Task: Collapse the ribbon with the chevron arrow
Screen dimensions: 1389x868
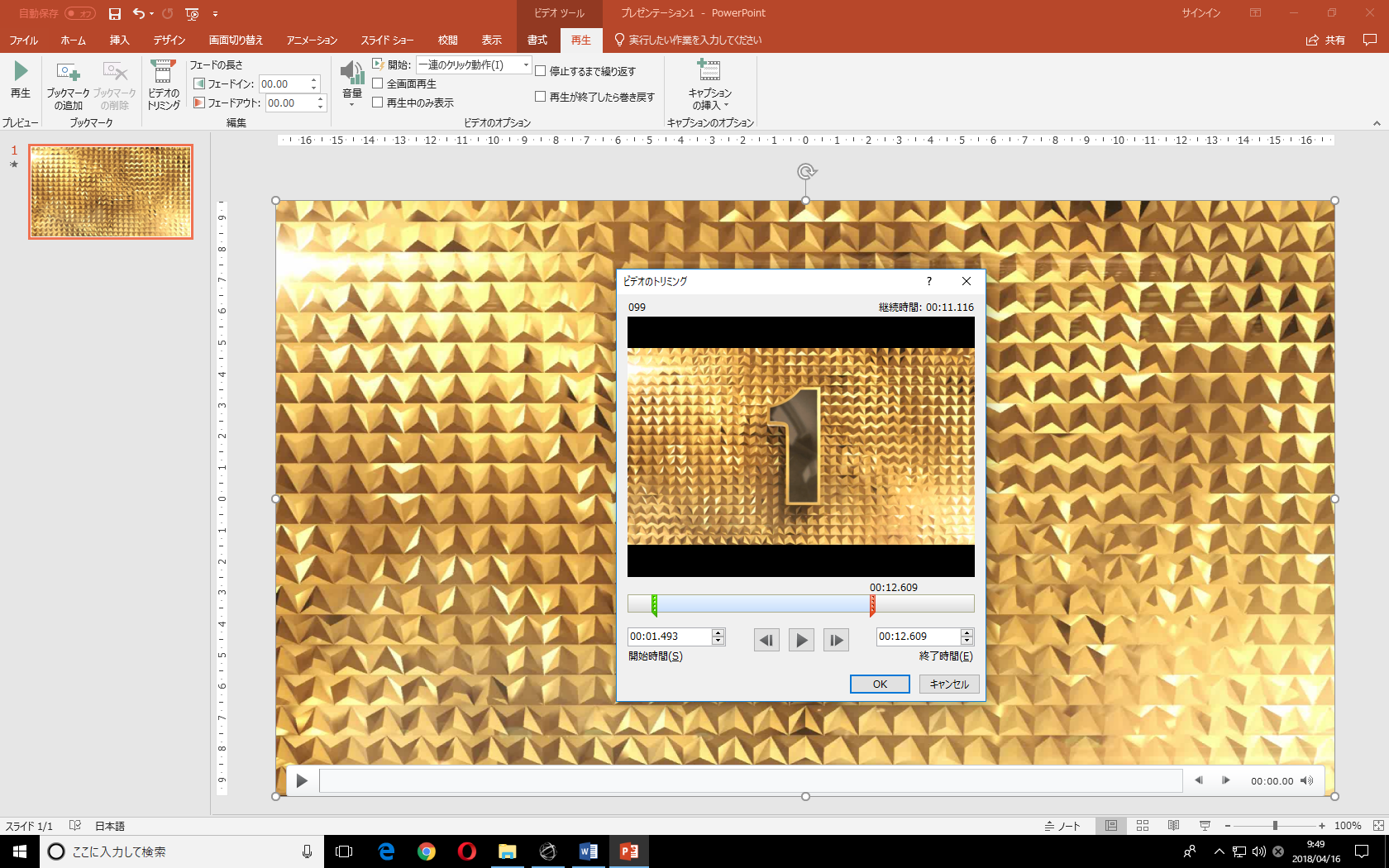Action: coord(1377,123)
